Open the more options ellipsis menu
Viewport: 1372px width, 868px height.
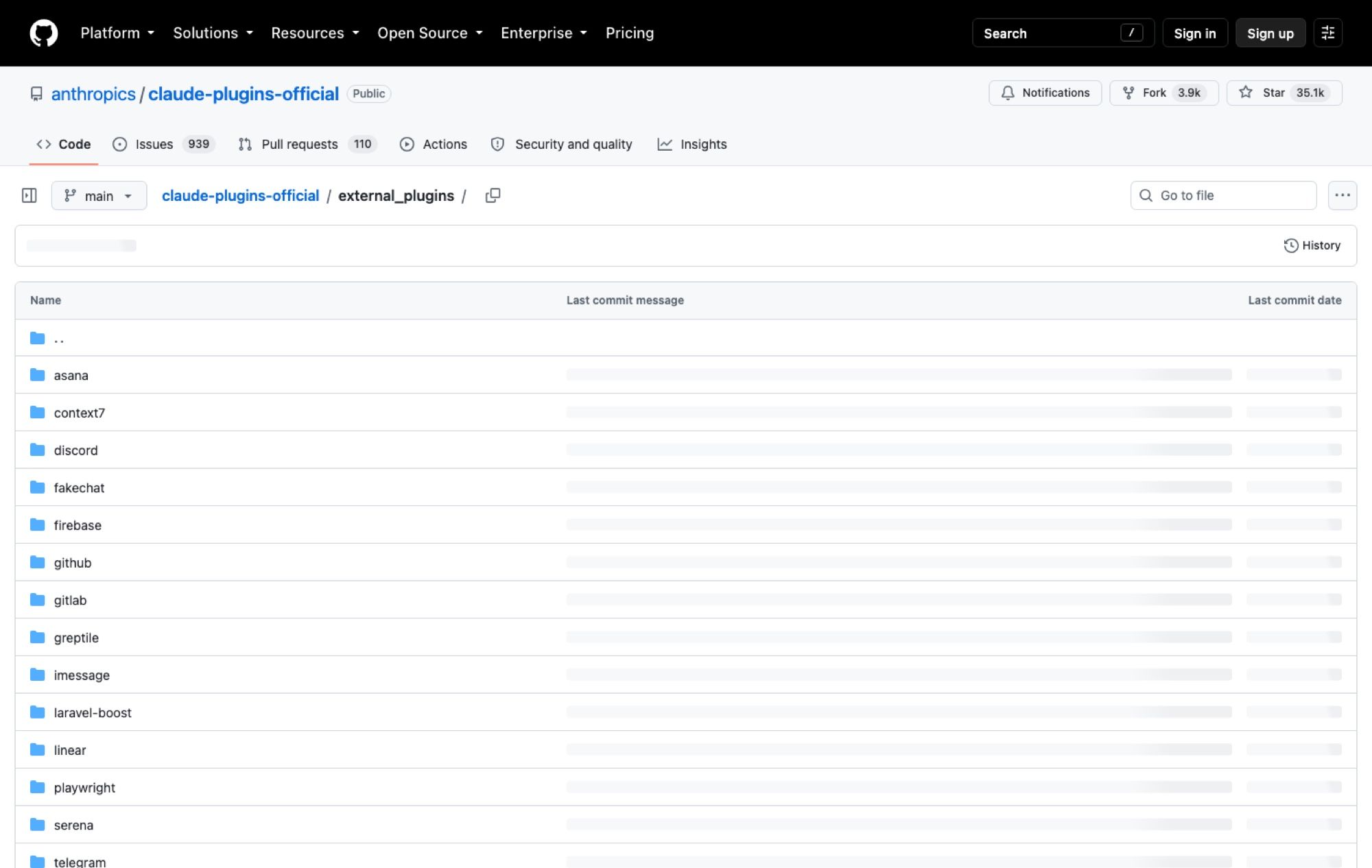[1343, 195]
